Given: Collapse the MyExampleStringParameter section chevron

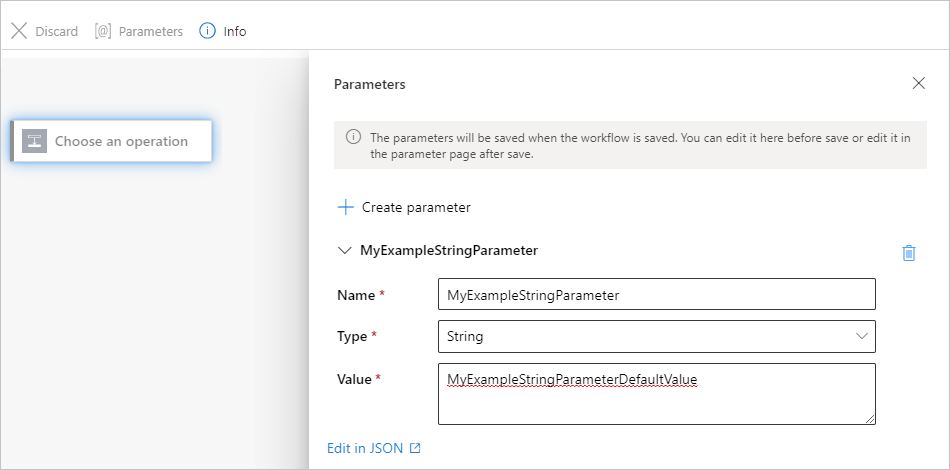Looking at the screenshot, I should point(345,251).
